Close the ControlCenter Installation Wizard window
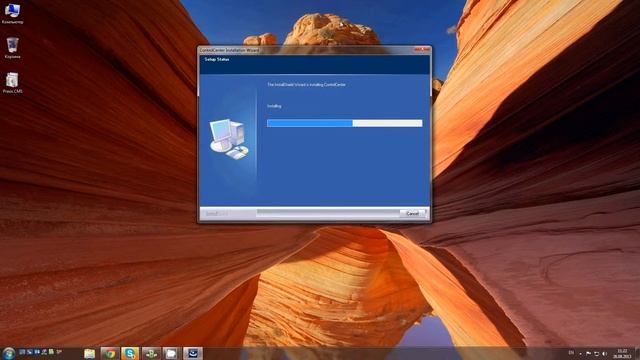Screen dimensions: 640x360 tap(422, 49)
